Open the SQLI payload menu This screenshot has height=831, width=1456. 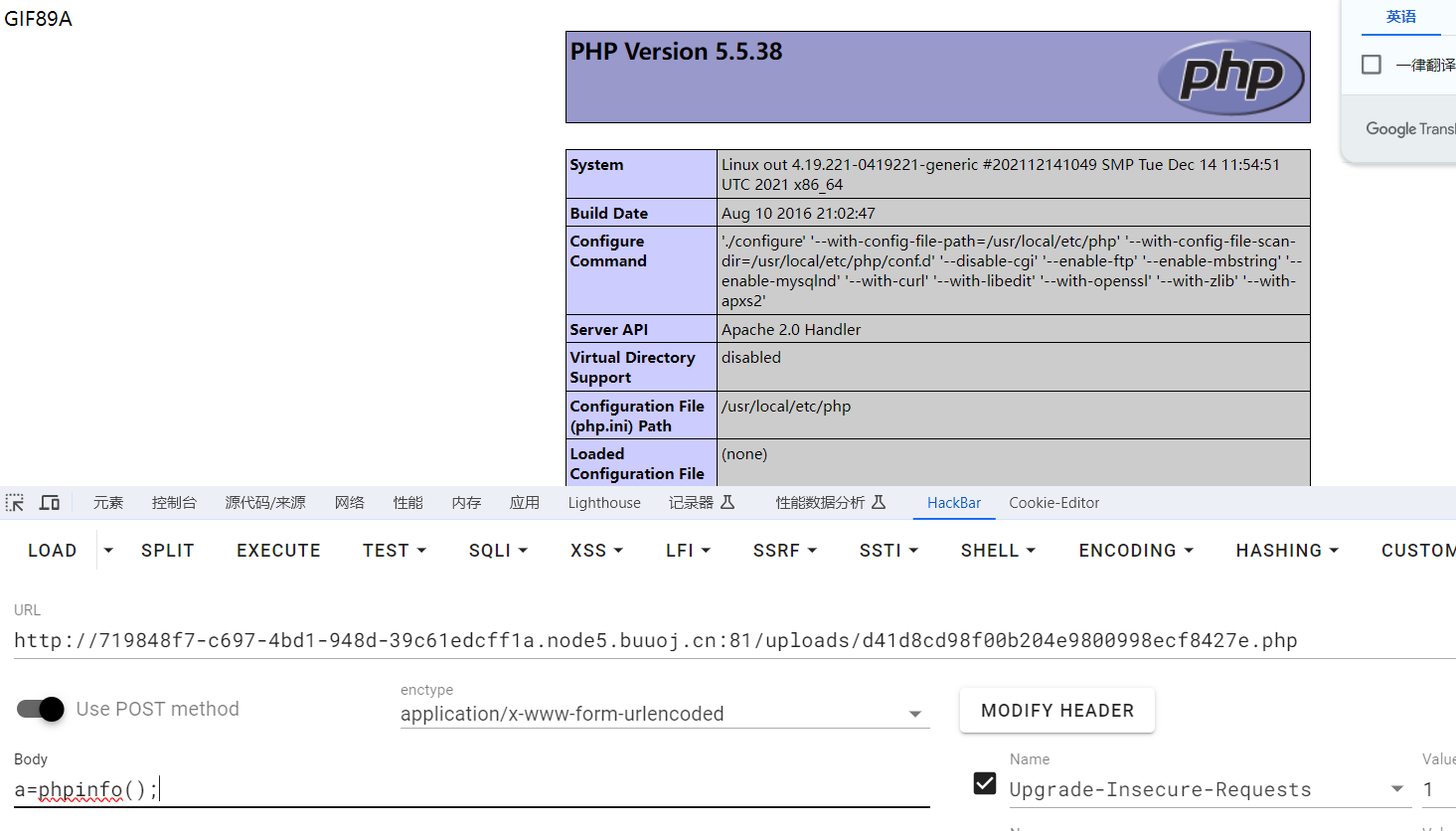(498, 551)
